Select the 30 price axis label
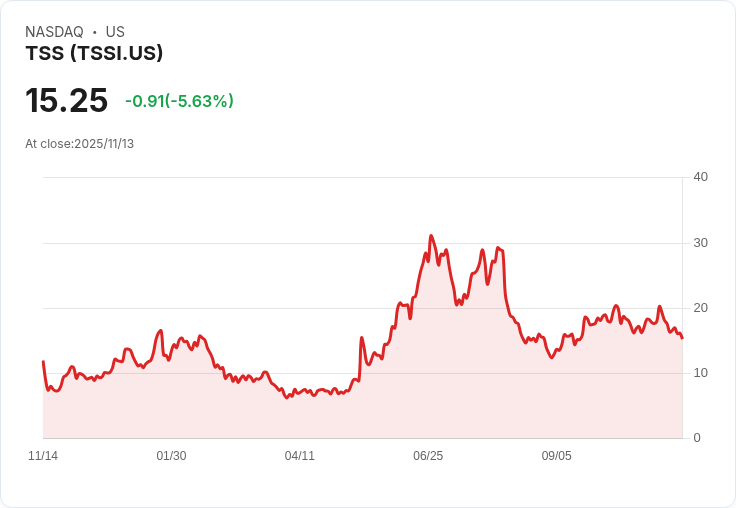 pos(700,243)
